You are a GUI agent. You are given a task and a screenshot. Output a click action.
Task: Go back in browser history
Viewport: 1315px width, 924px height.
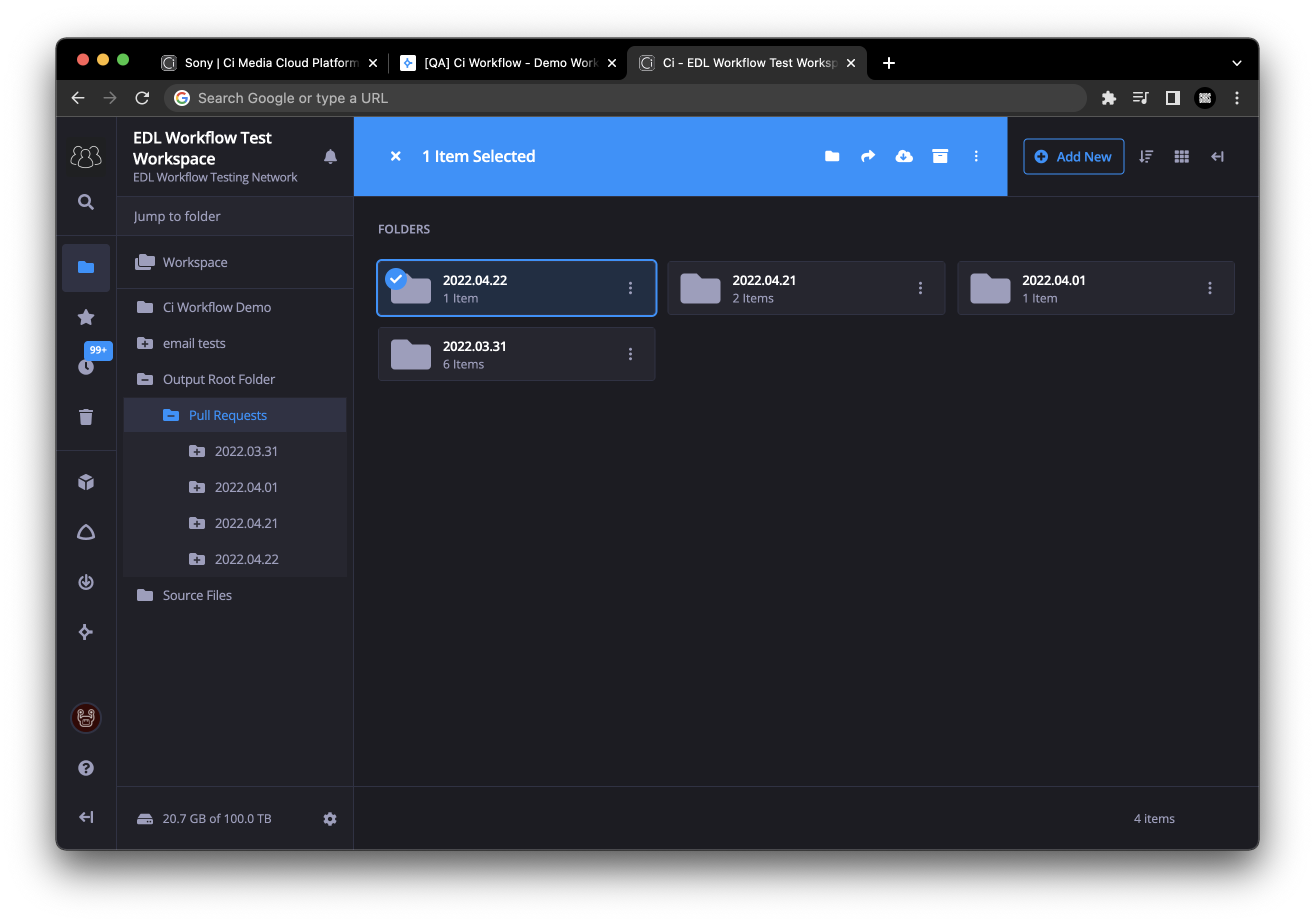(x=78, y=98)
